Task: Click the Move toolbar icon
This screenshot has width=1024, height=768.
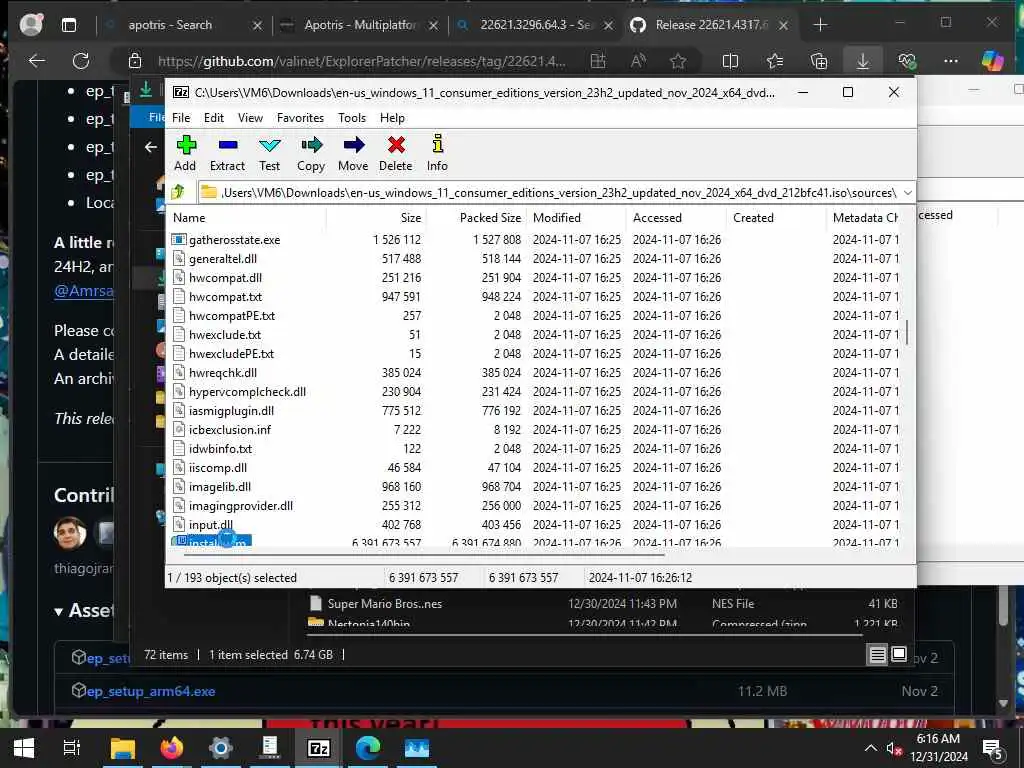Action: 353,153
